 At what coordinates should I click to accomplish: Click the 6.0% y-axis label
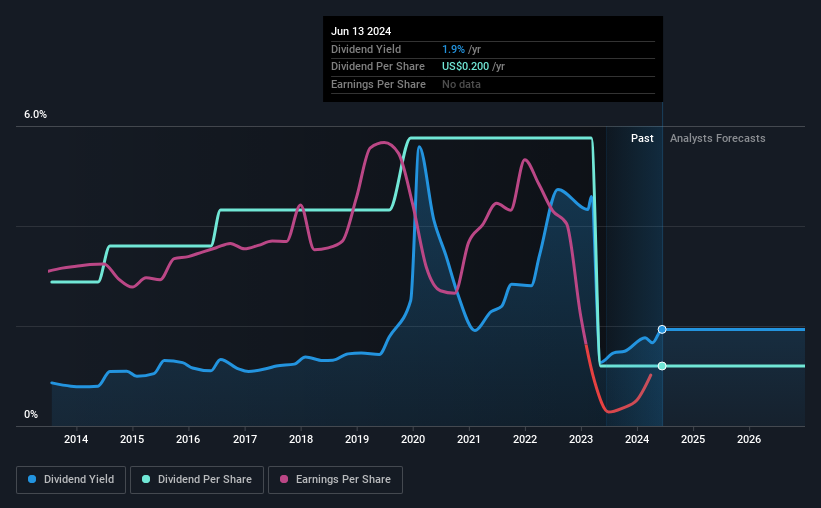pyautogui.click(x=36, y=115)
